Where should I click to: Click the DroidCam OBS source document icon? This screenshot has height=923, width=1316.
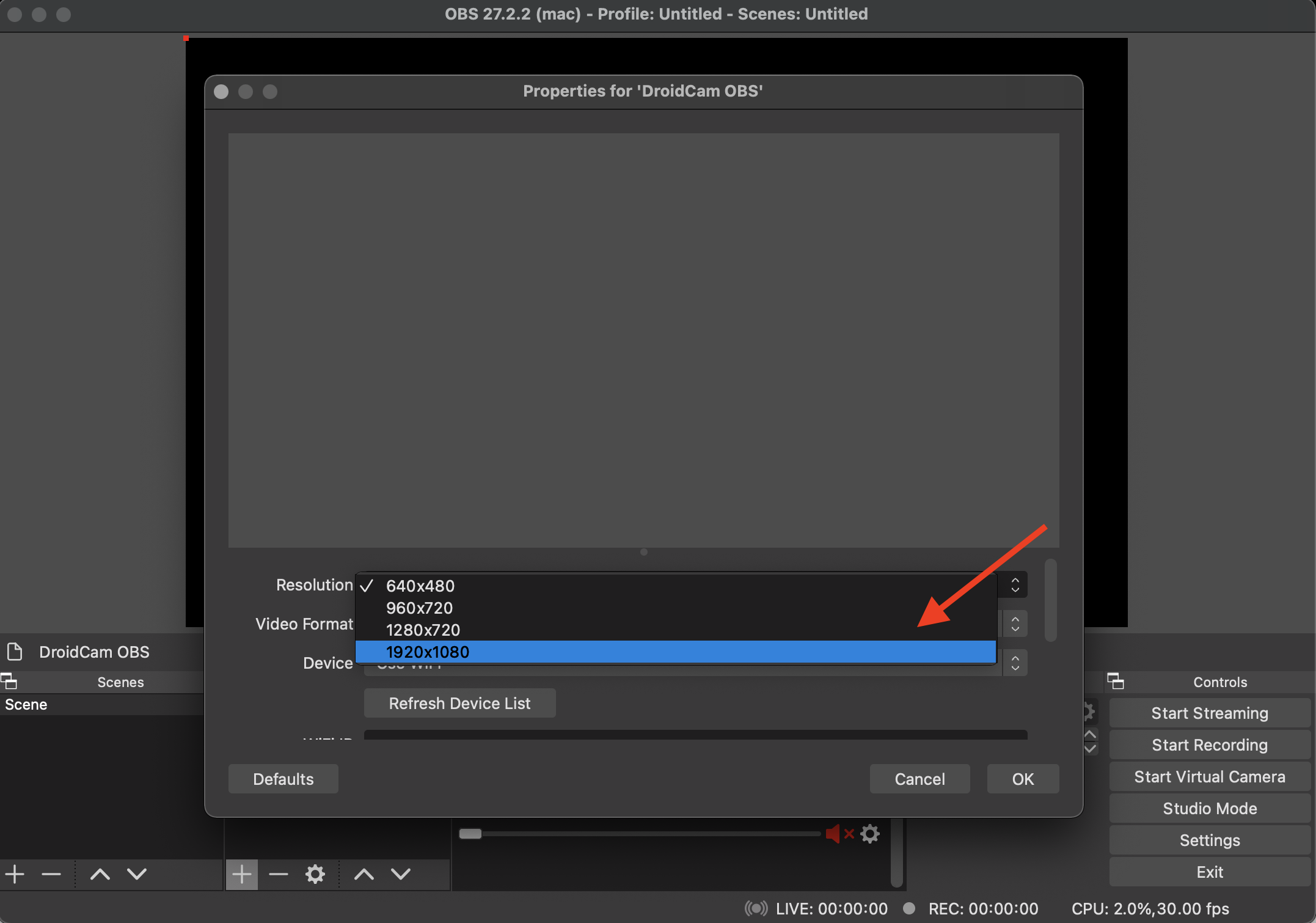click(15, 652)
